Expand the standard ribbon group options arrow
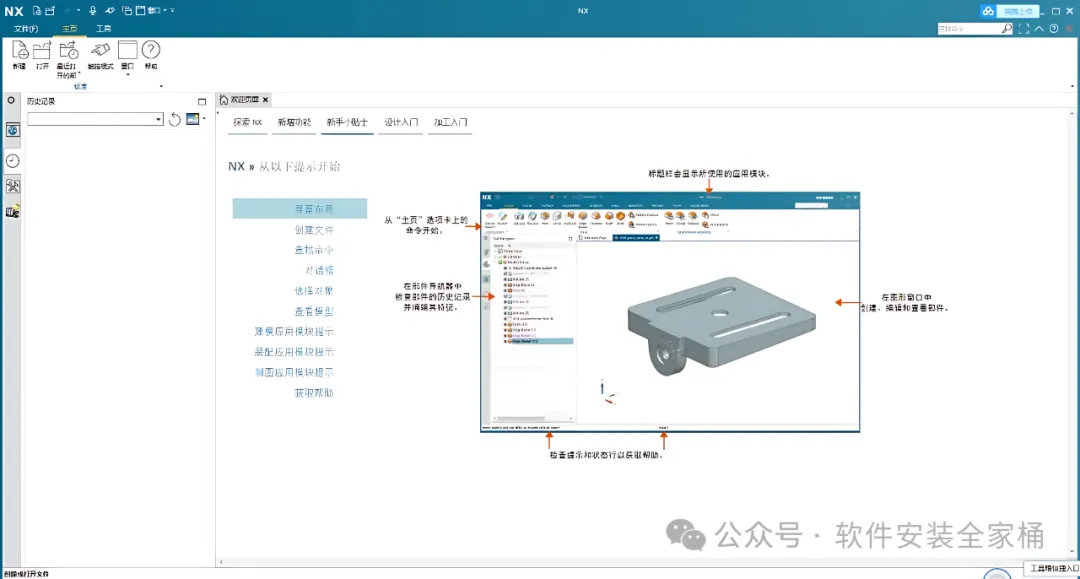 [x=161, y=86]
